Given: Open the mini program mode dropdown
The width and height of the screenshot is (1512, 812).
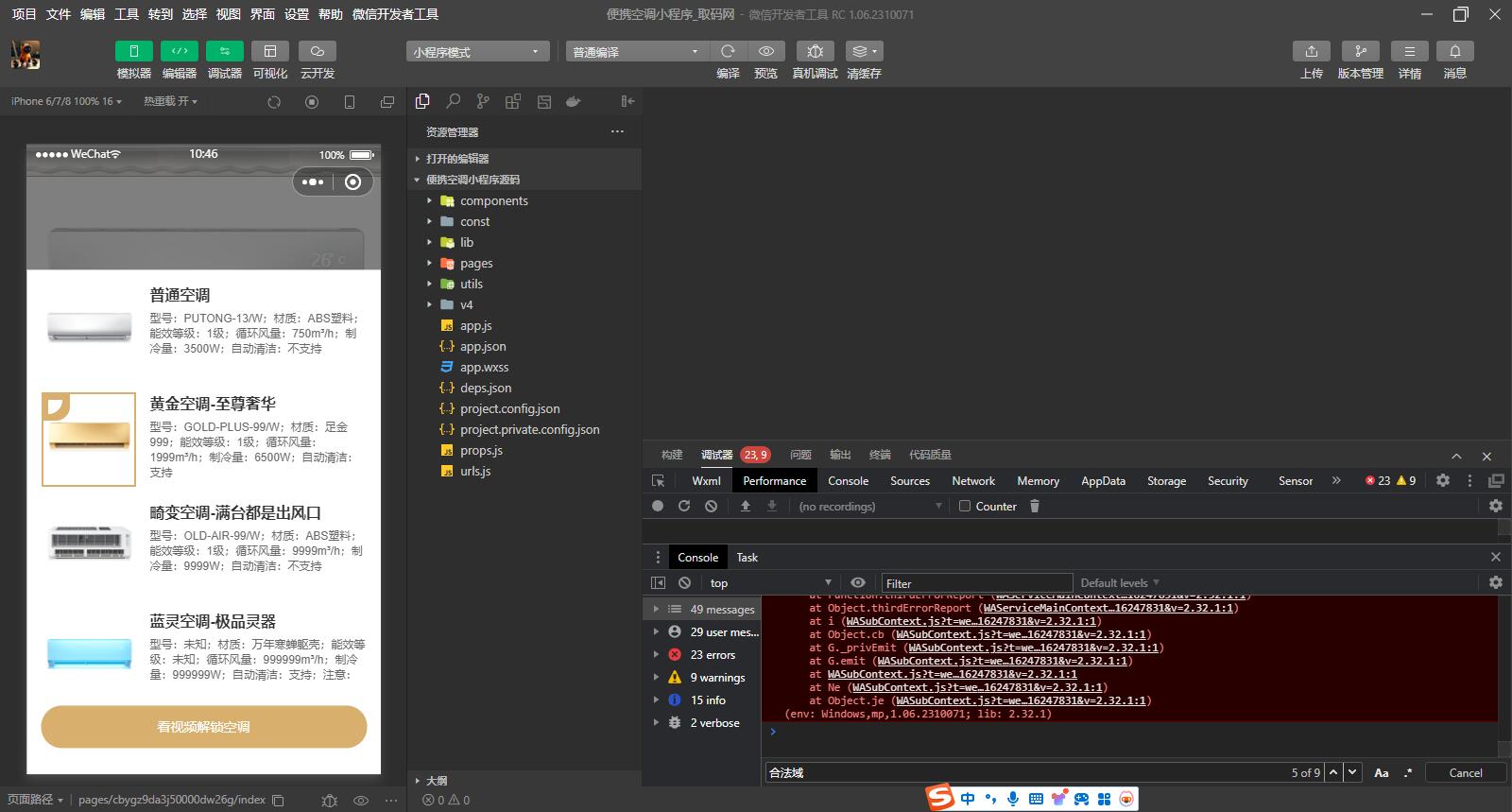Looking at the screenshot, I should coord(476,52).
